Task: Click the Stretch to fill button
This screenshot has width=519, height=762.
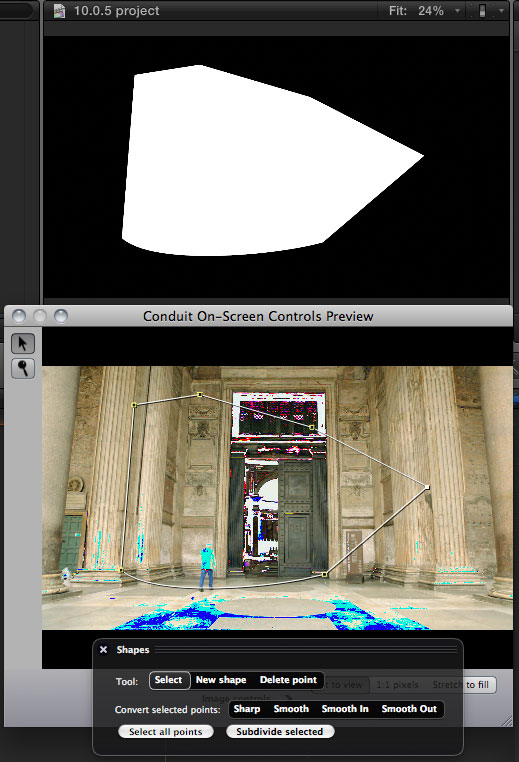Action: (x=460, y=685)
